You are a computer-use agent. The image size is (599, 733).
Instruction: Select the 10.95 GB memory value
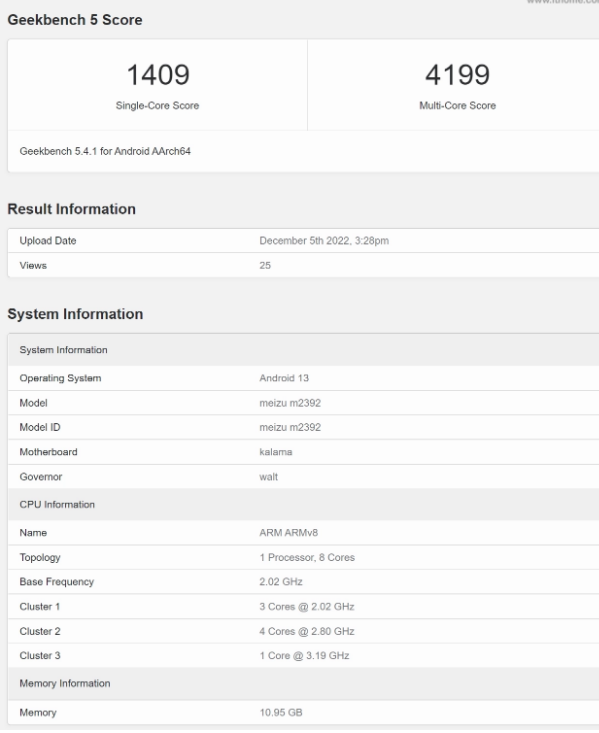point(281,713)
